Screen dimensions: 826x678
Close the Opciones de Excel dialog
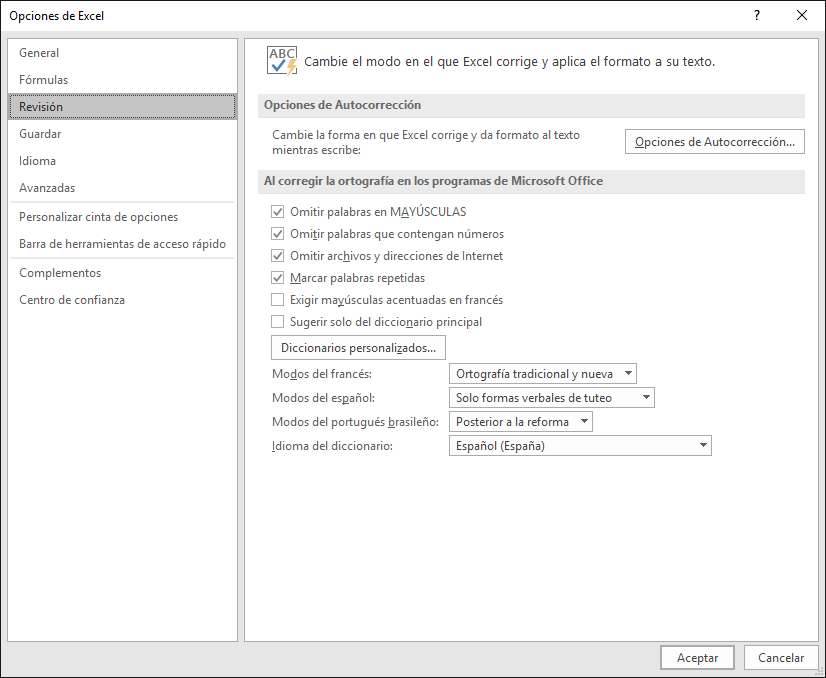[x=802, y=15]
